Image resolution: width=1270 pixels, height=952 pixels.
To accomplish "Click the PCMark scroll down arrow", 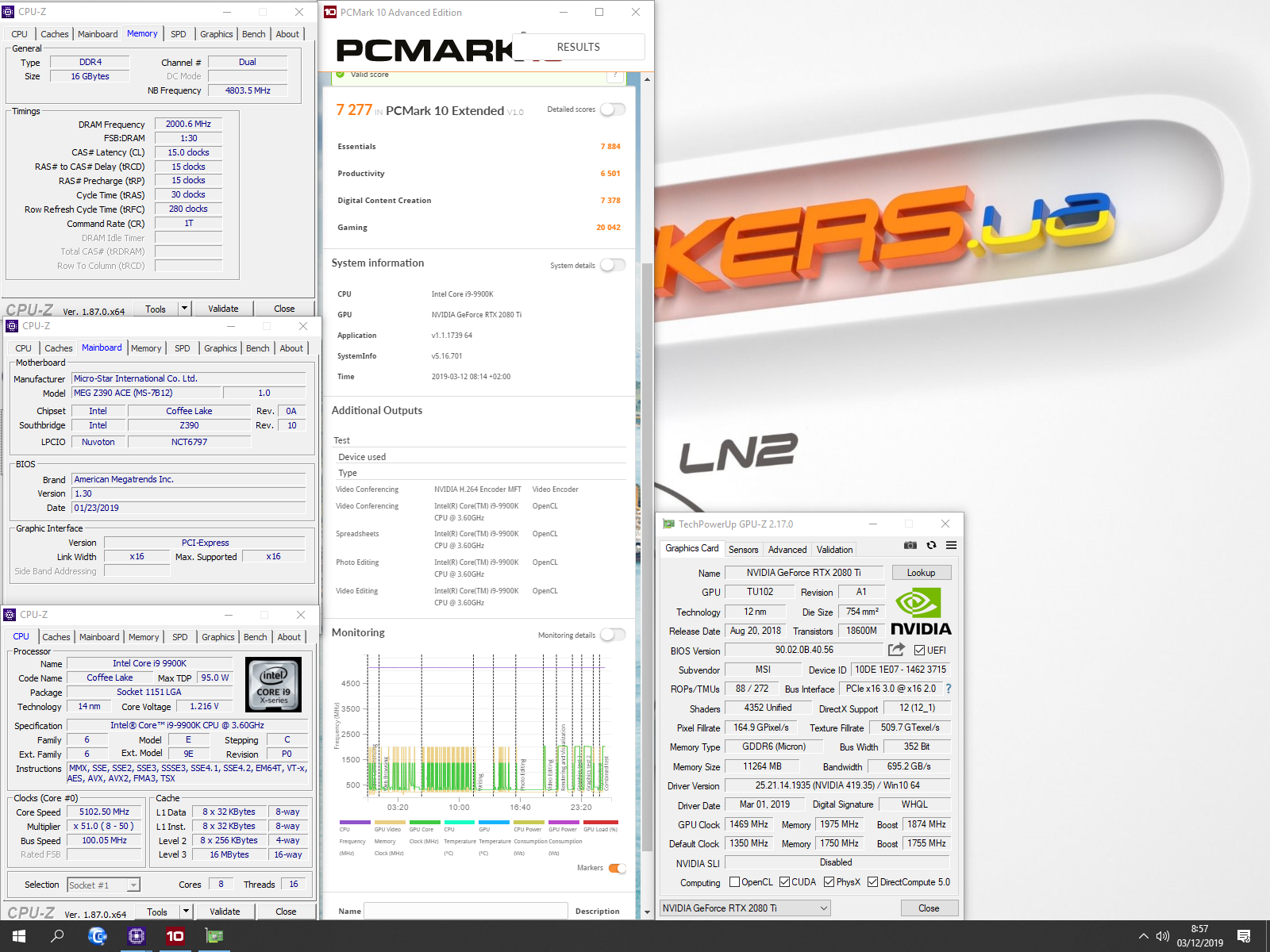I will click(x=647, y=912).
